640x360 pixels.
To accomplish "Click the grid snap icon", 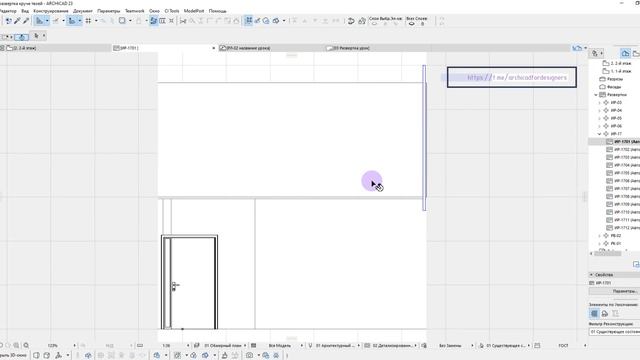I will 88,20.
